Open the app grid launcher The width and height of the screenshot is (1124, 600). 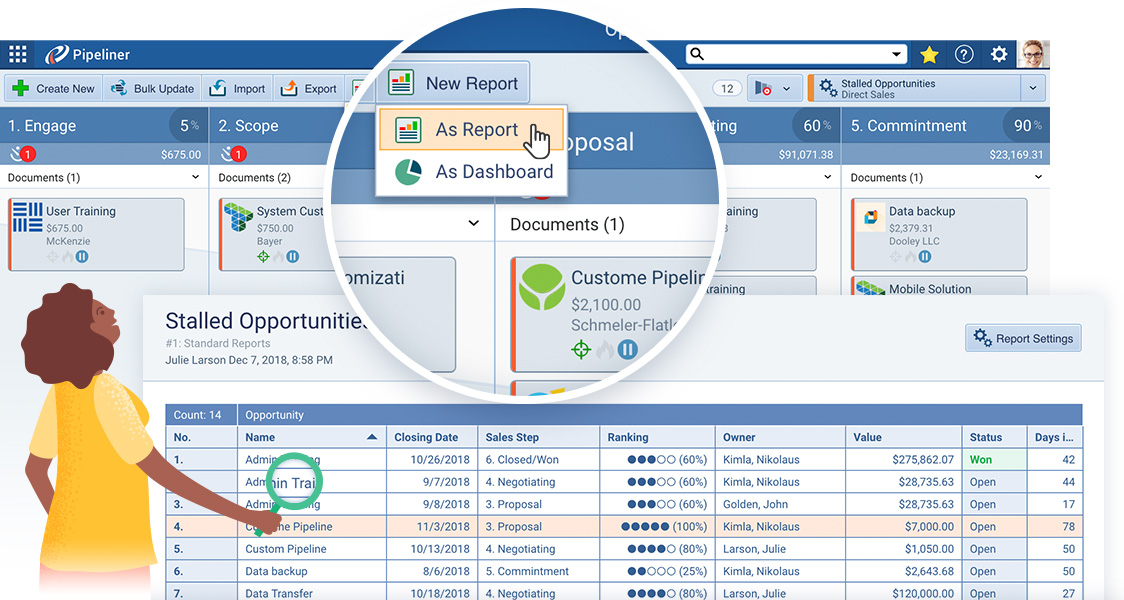18,54
